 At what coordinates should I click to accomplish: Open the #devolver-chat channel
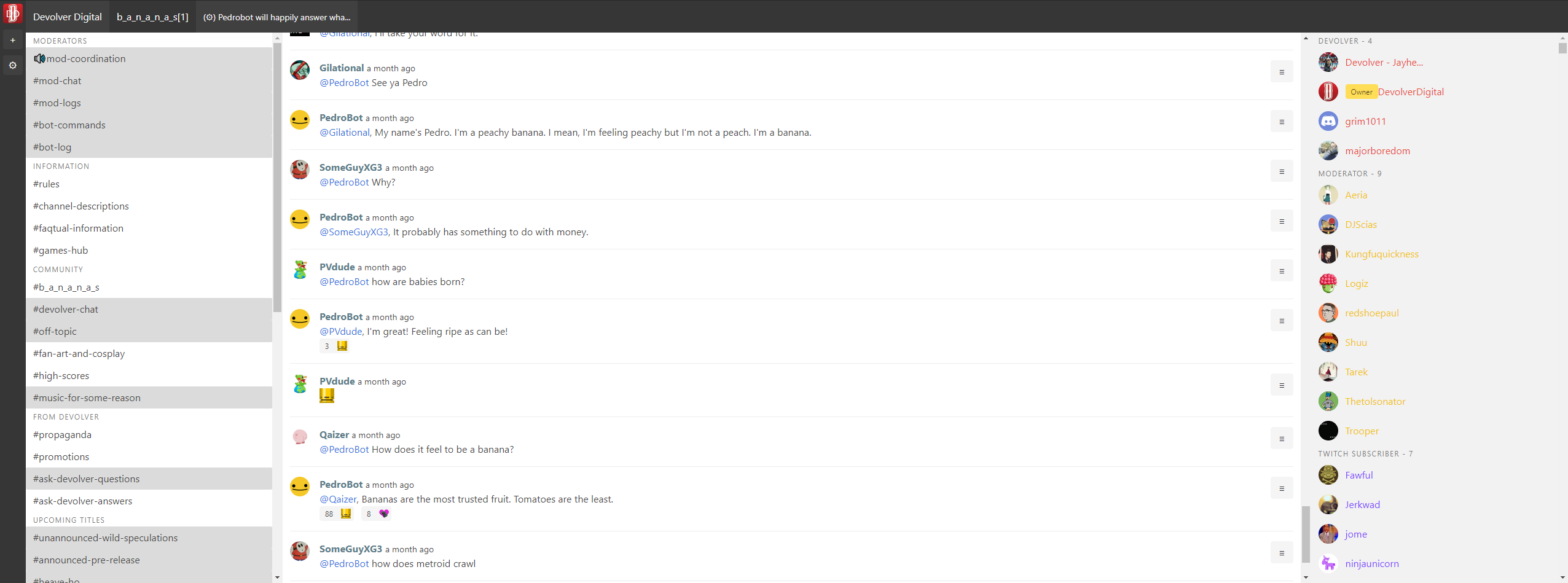coord(149,309)
